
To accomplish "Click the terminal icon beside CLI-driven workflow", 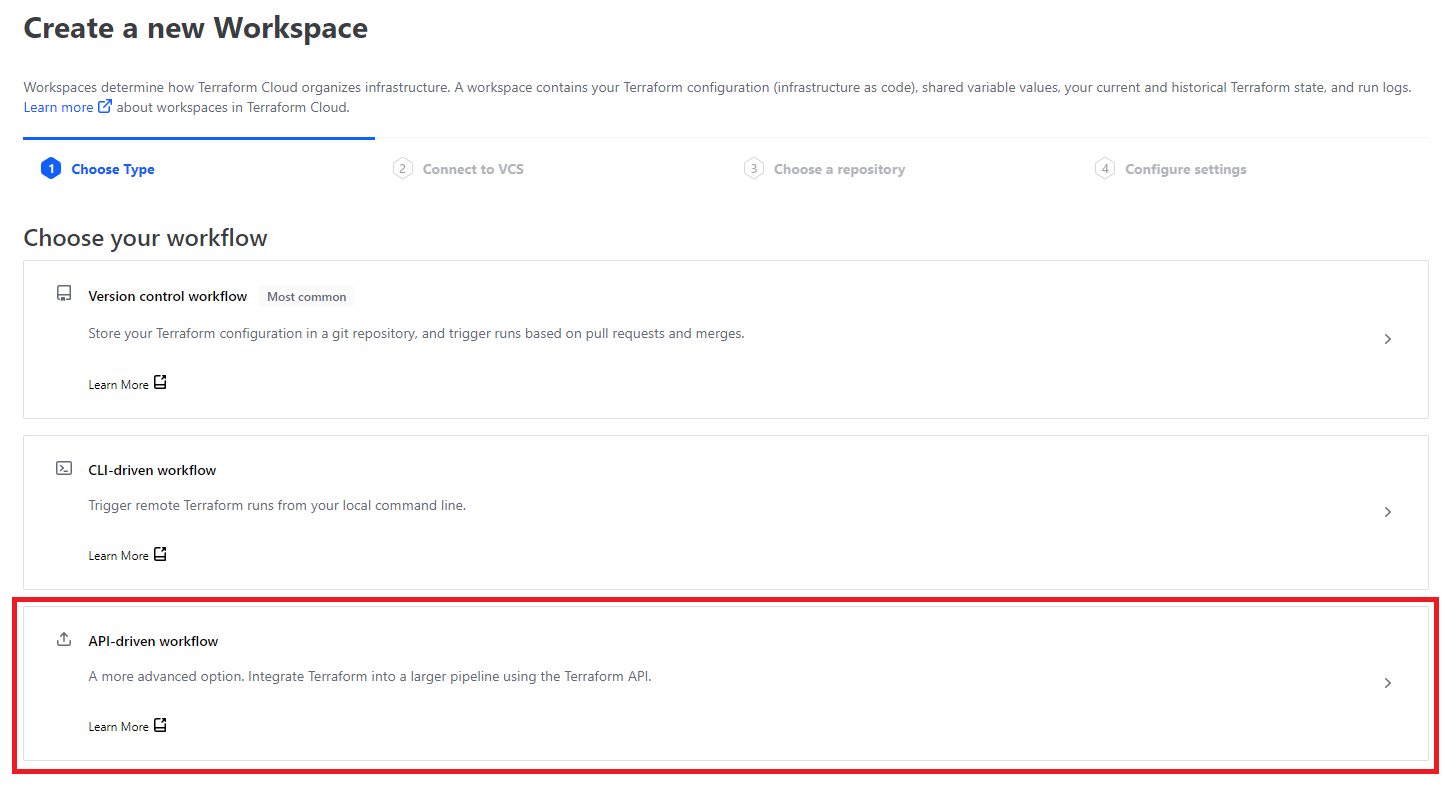I will [63, 466].
